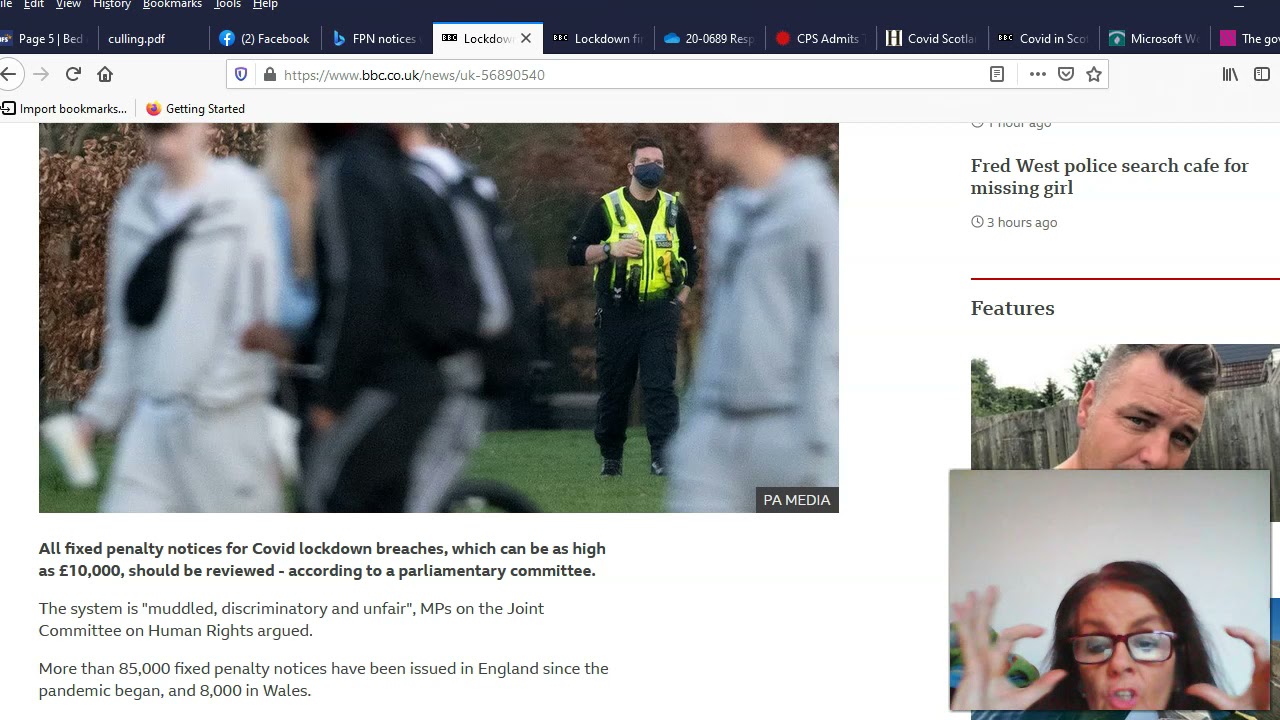This screenshot has height=720, width=1280.
Task: Open the Home page icon
Action: point(105,74)
